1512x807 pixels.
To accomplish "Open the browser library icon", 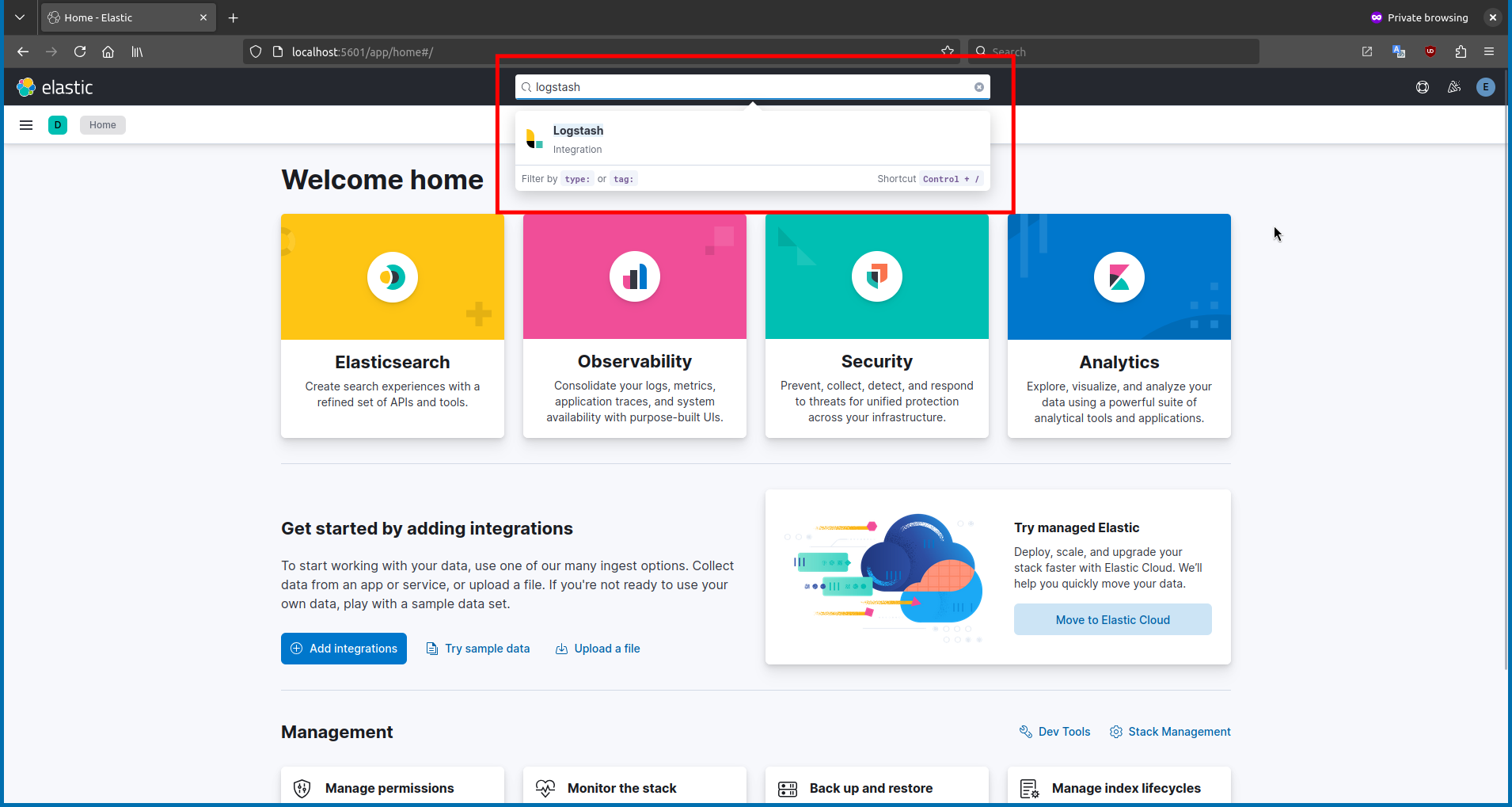I will [137, 51].
